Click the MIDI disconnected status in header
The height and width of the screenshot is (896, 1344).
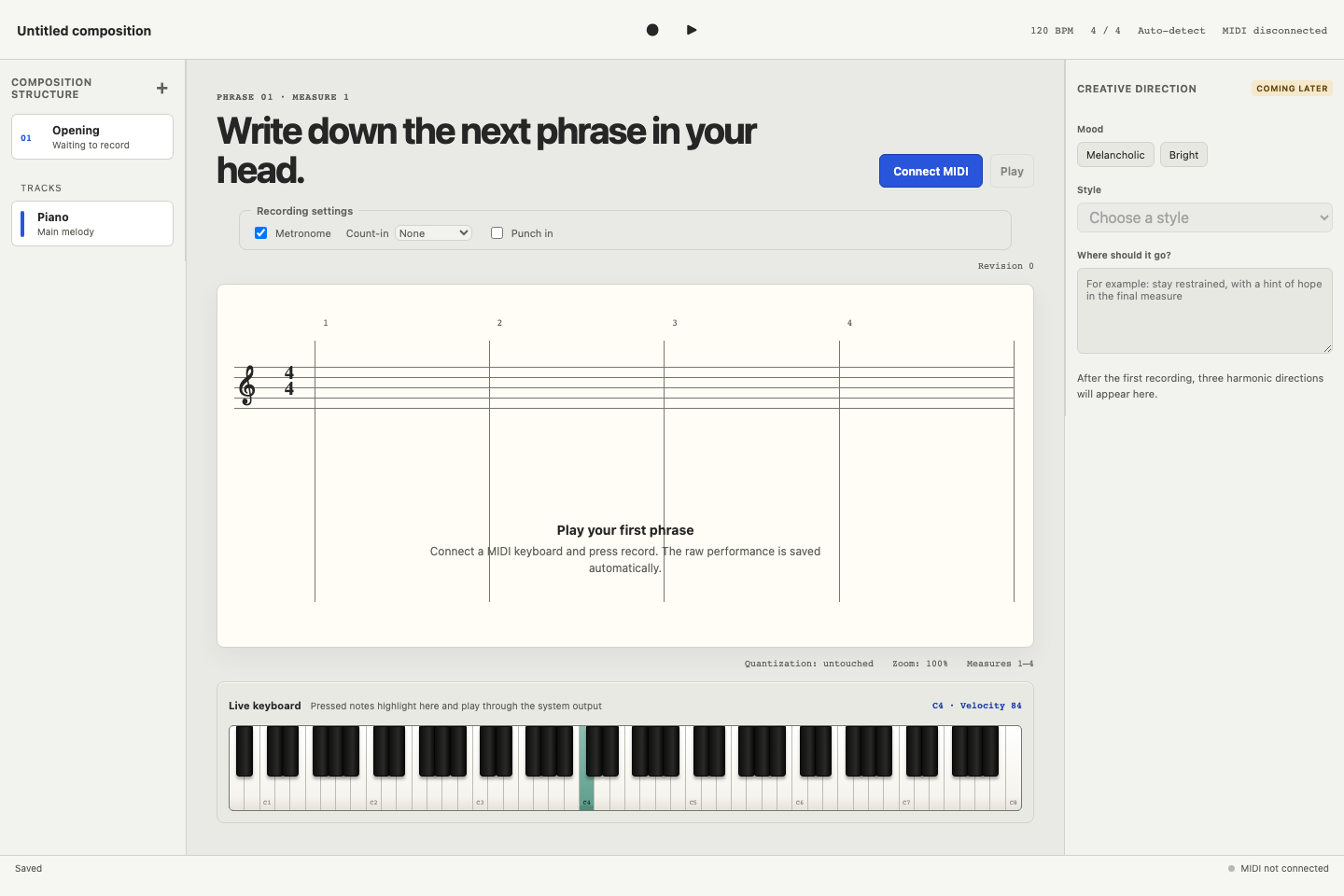pyautogui.click(x=1274, y=31)
